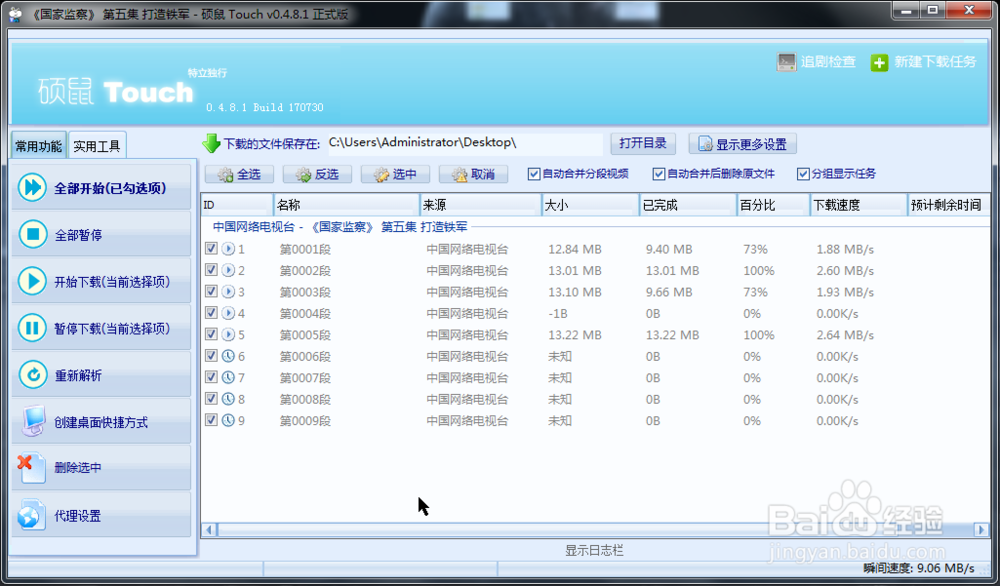Click the green download arrow icon
This screenshot has width=1000, height=586.
point(211,143)
